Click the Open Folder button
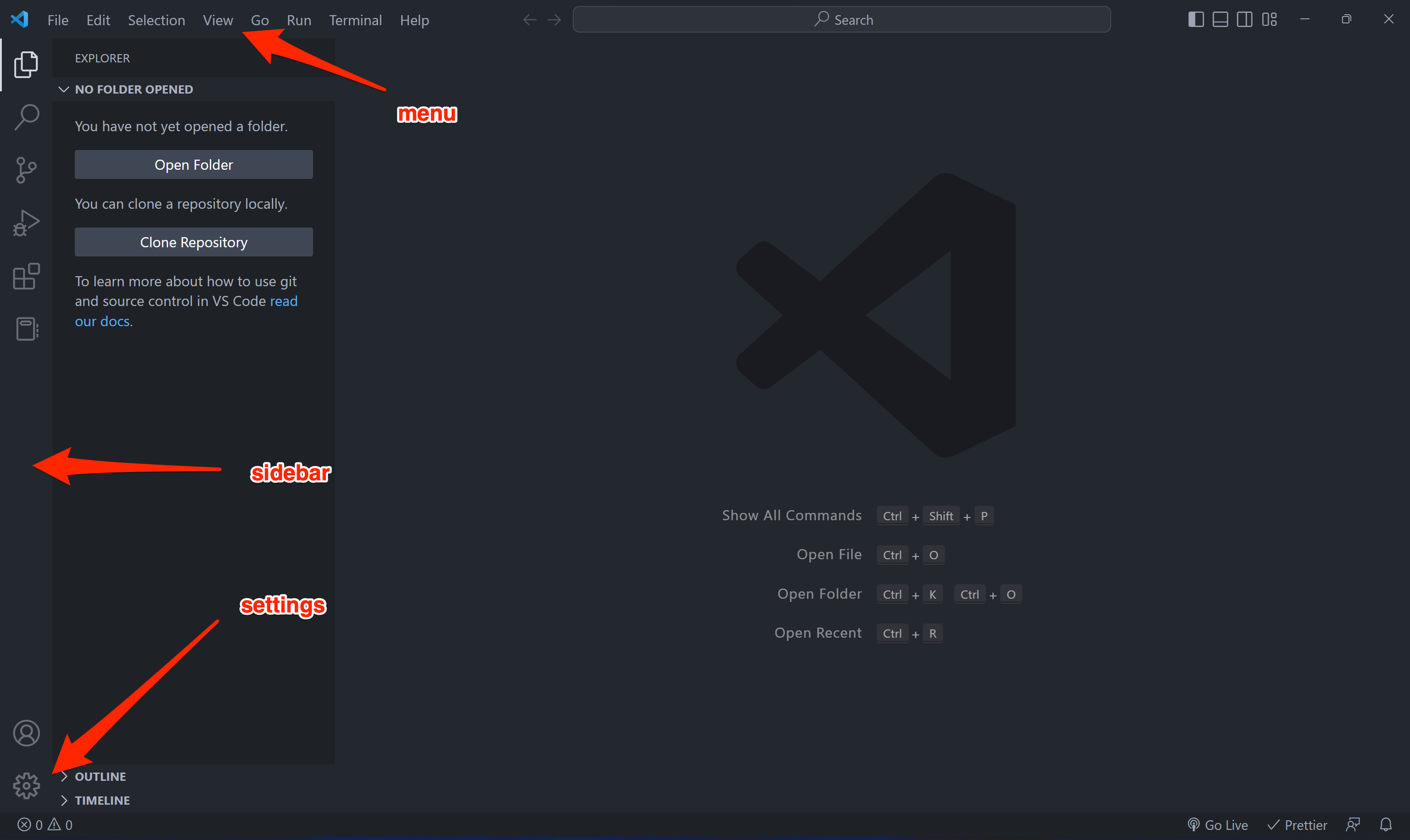Screen dimensions: 1410x840 coord(194,165)
